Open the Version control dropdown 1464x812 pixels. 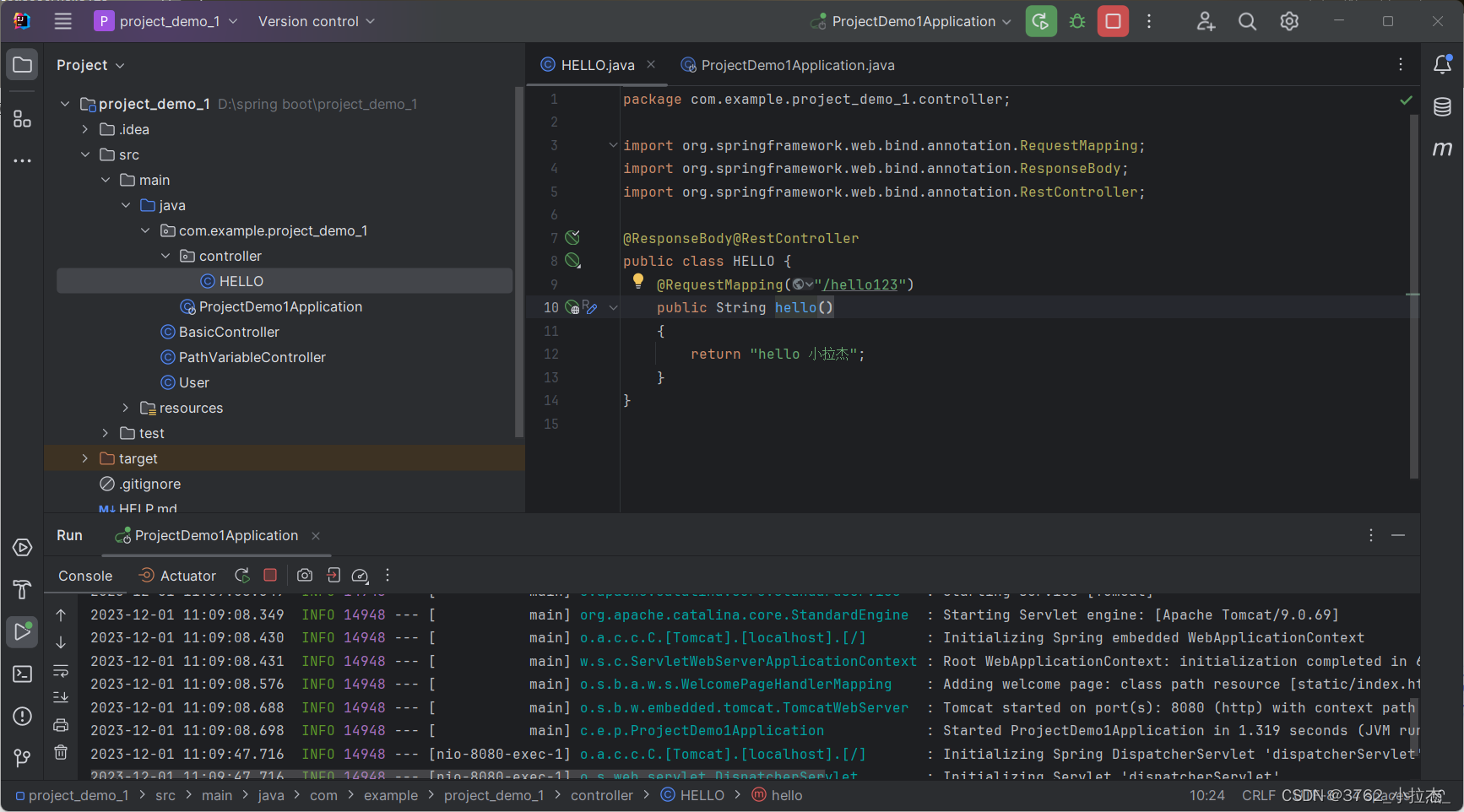316,21
